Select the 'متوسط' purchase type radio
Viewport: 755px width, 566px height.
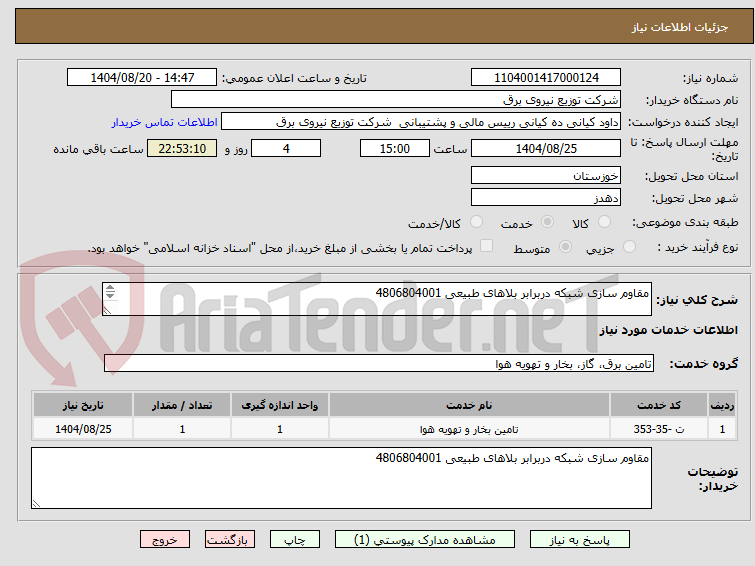pos(565,247)
